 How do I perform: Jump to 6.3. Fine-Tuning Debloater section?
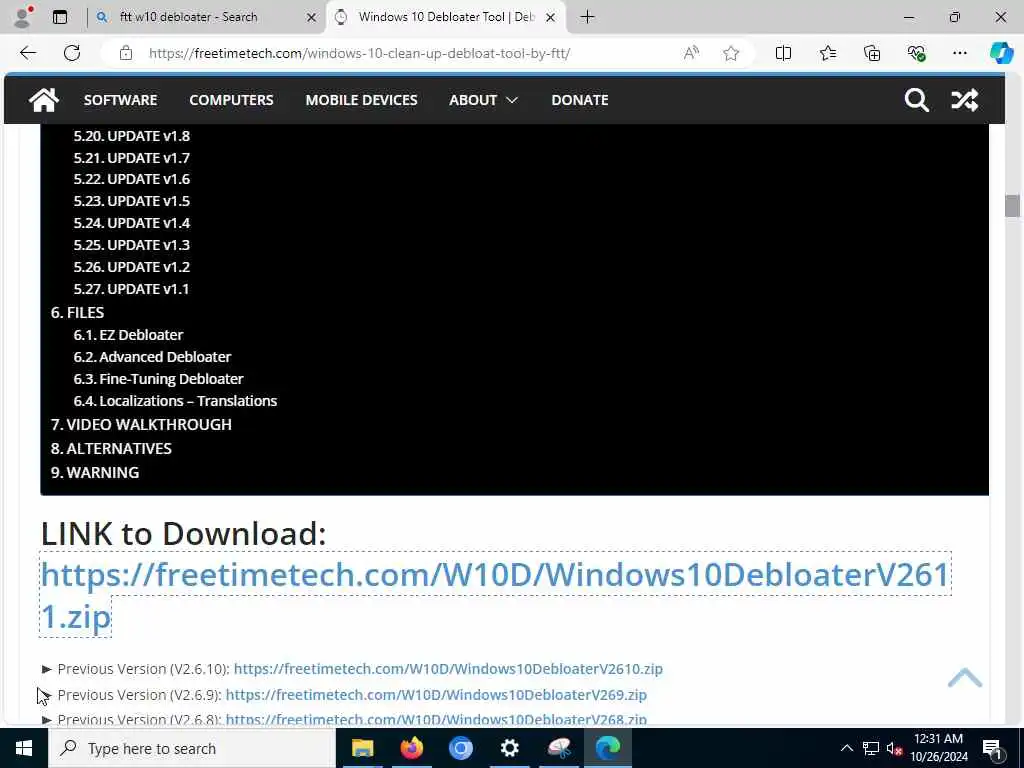coord(159,379)
